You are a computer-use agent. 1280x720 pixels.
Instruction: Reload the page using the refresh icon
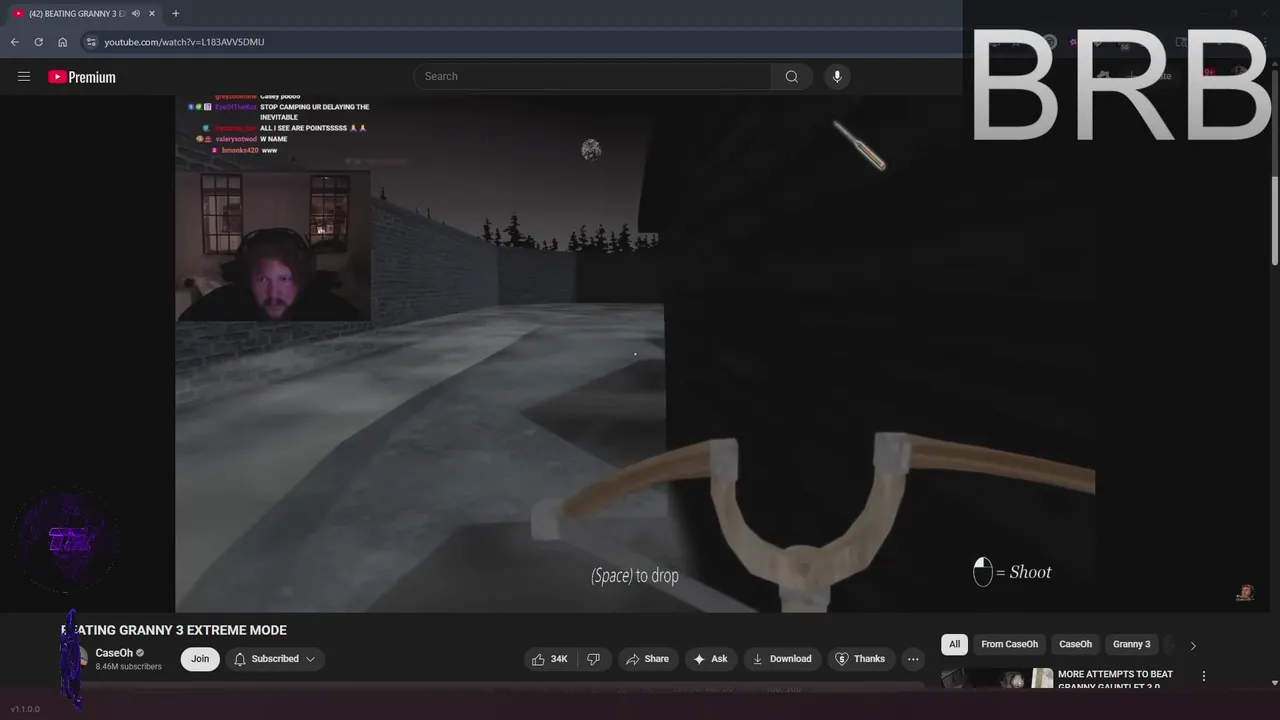coord(38,42)
